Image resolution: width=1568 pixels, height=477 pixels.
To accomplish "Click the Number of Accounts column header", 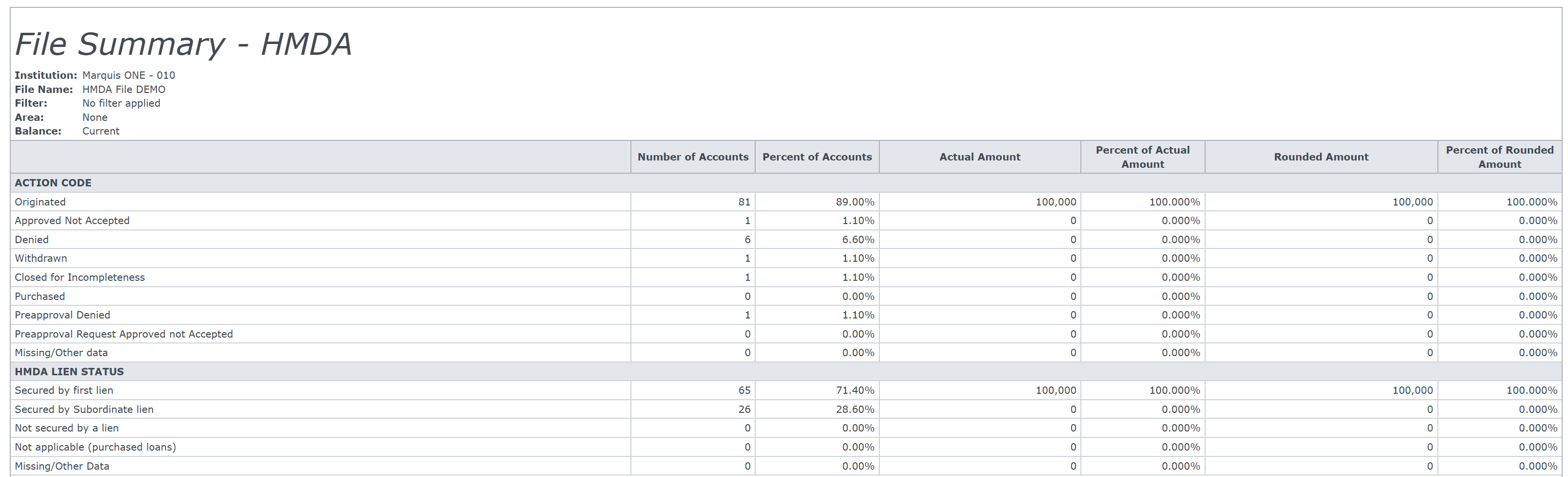I will pyautogui.click(x=693, y=157).
